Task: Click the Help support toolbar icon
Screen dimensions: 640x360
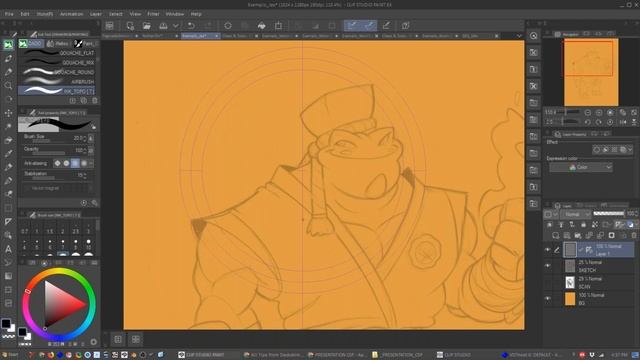Action: (x=405, y=26)
